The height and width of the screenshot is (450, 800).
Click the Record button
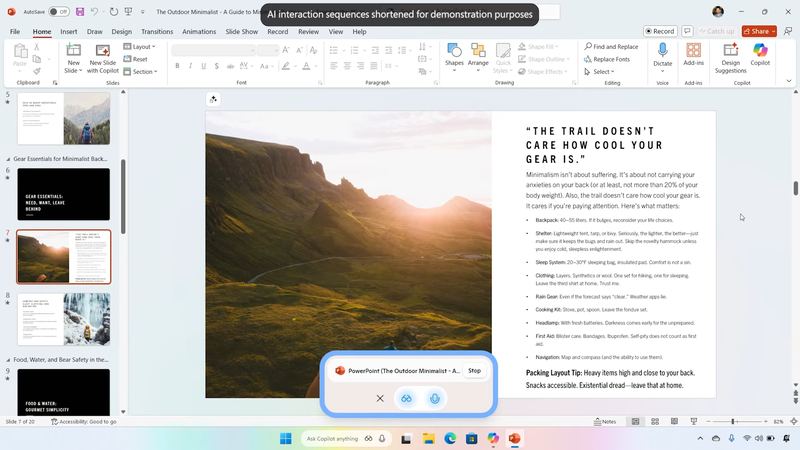pos(660,31)
